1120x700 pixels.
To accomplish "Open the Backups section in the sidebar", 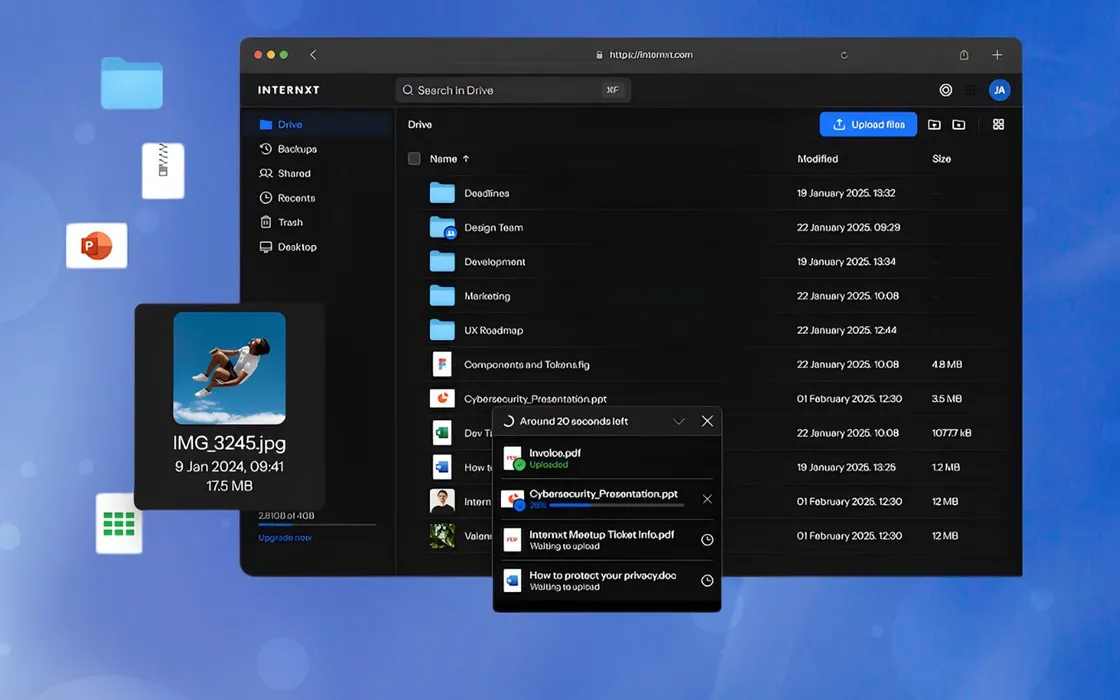I will pos(295,148).
